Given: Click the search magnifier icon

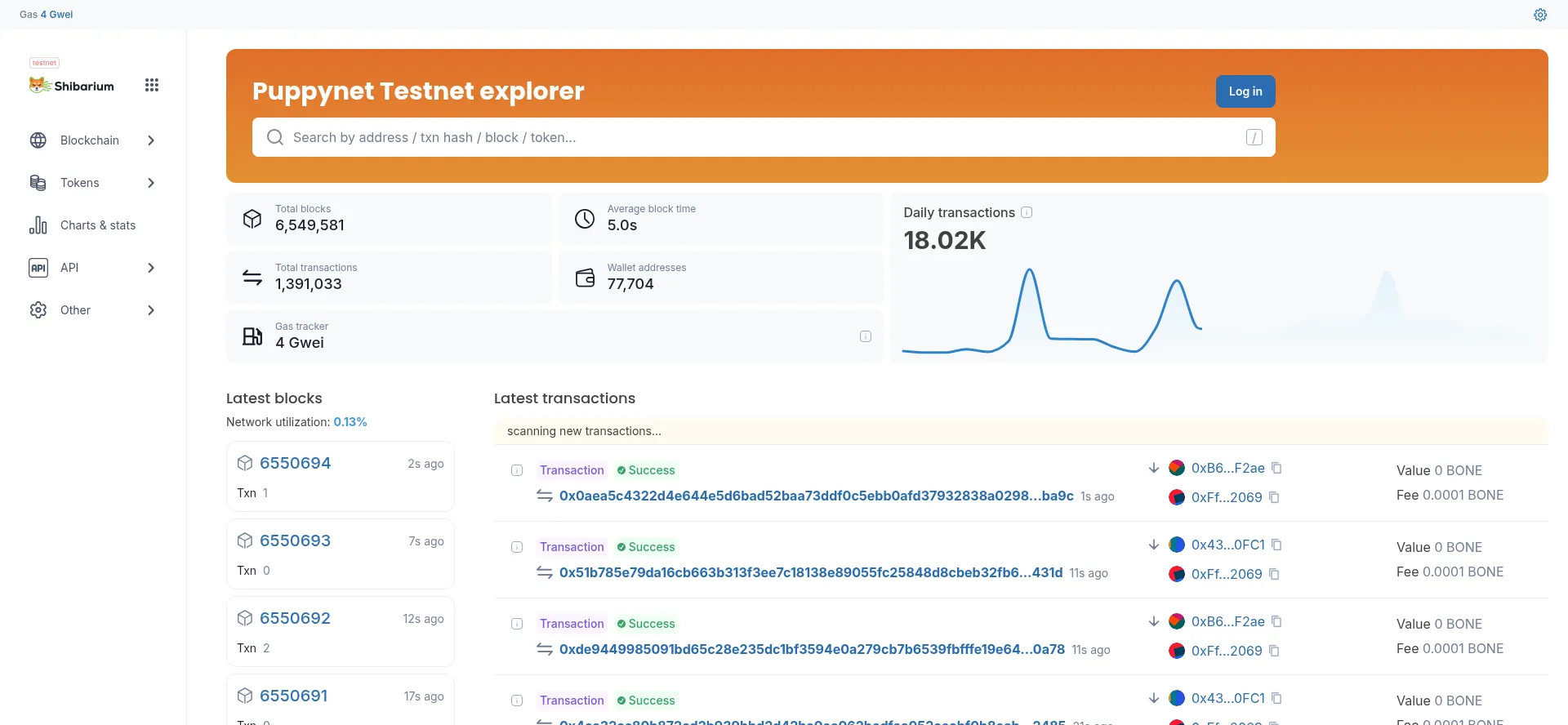Looking at the screenshot, I should click(x=275, y=137).
